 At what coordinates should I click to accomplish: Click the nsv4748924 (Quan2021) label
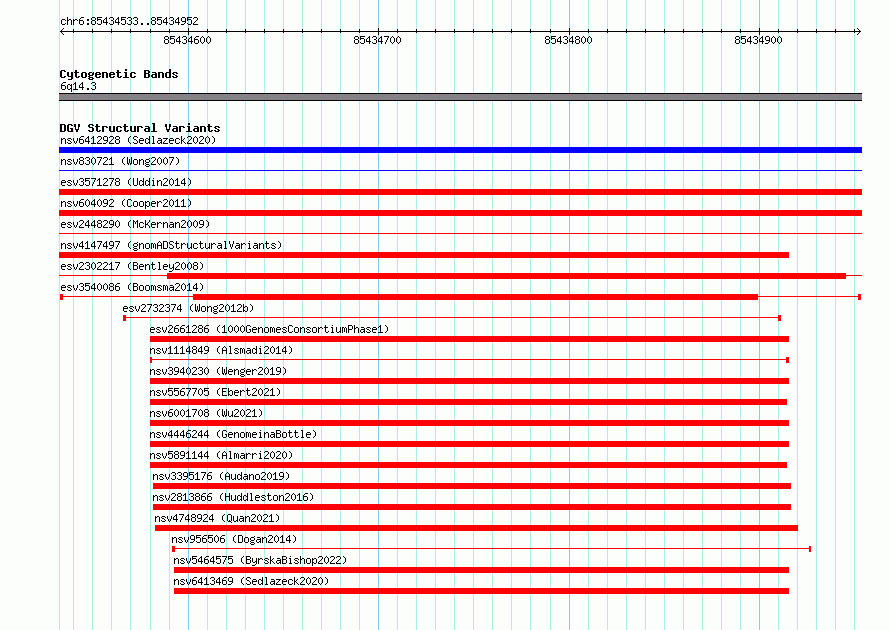pyautogui.click(x=217, y=518)
